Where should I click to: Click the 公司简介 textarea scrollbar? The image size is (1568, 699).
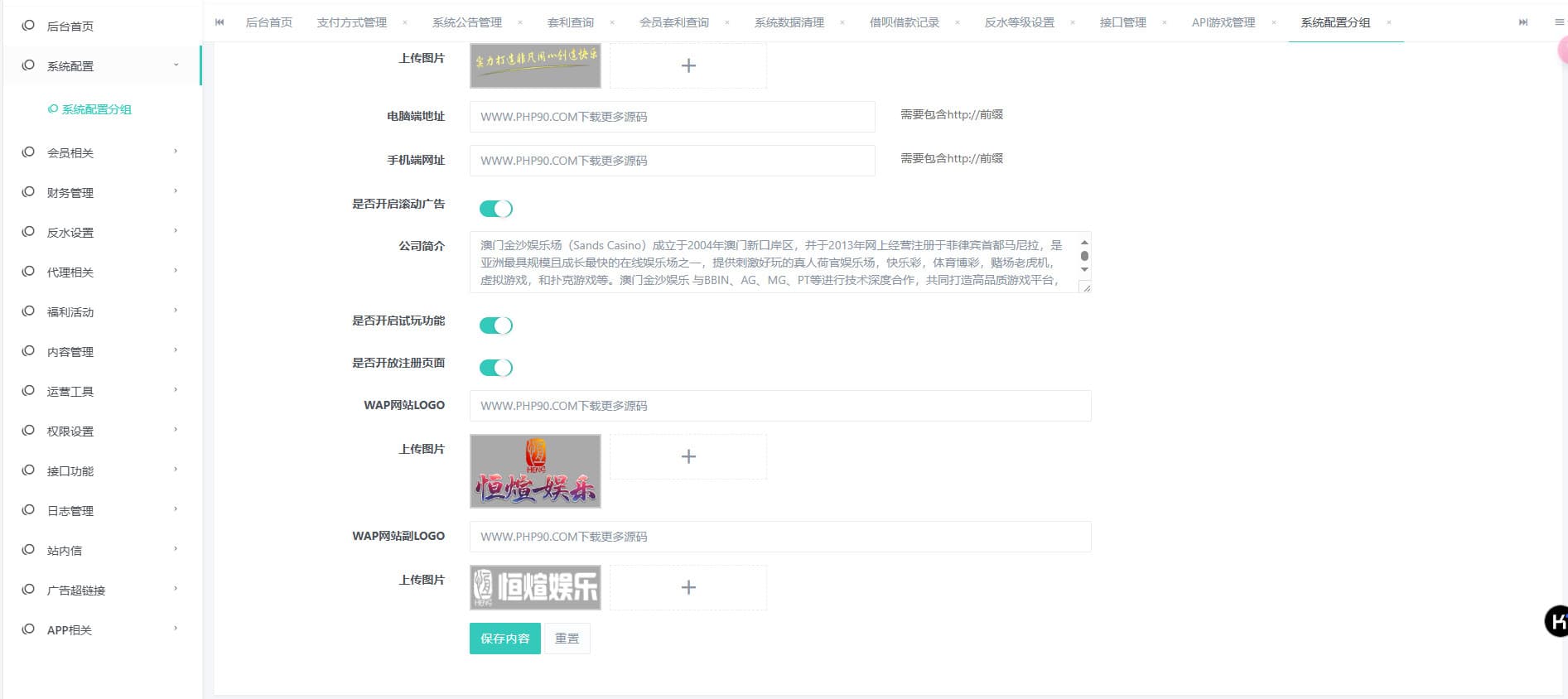point(1084,256)
